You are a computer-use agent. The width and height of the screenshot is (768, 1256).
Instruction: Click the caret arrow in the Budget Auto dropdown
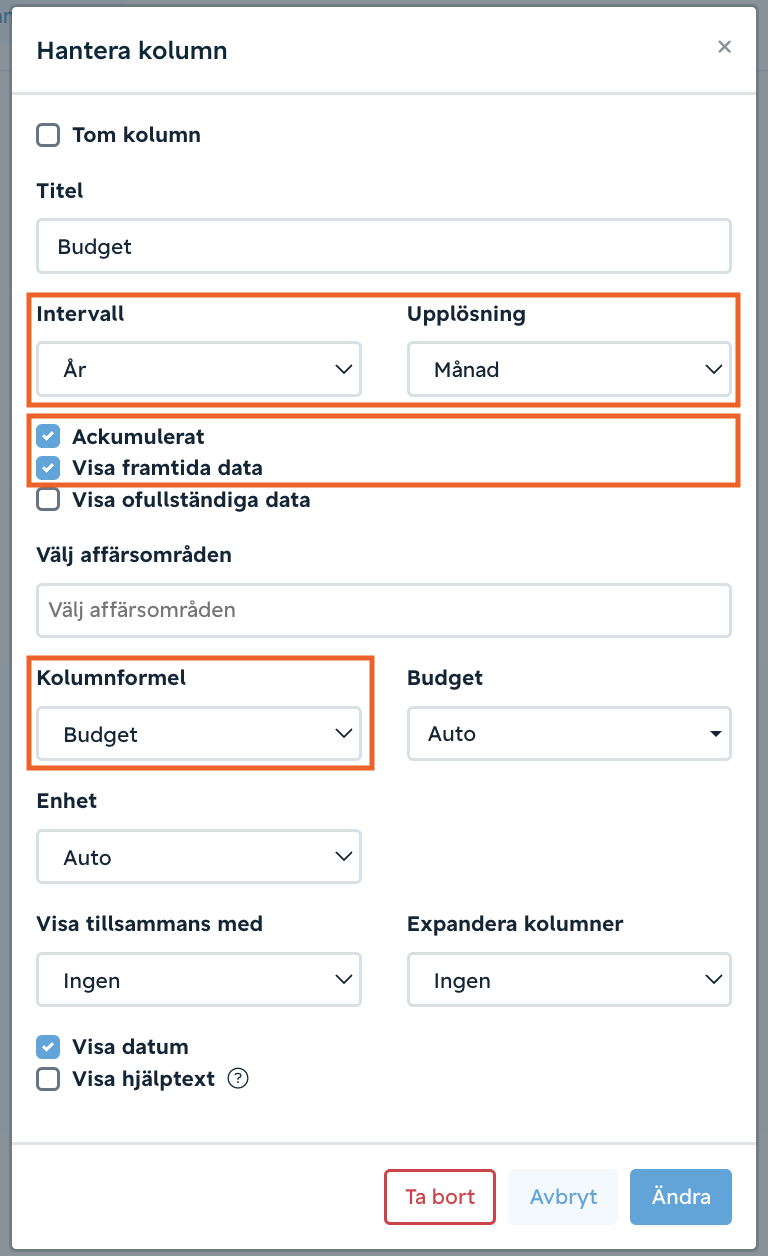pyautogui.click(x=715, y=734)
